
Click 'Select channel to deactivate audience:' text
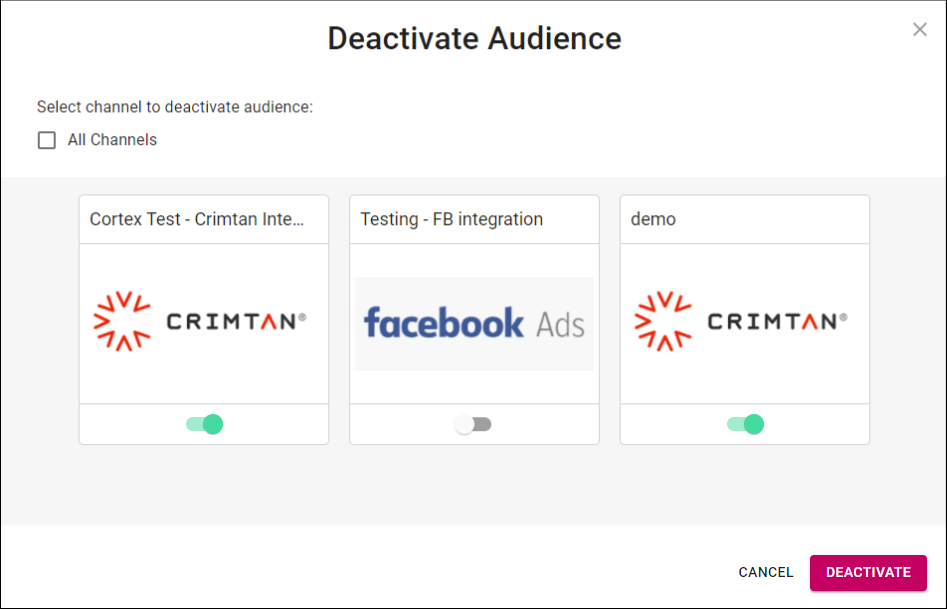click(175, 107)
